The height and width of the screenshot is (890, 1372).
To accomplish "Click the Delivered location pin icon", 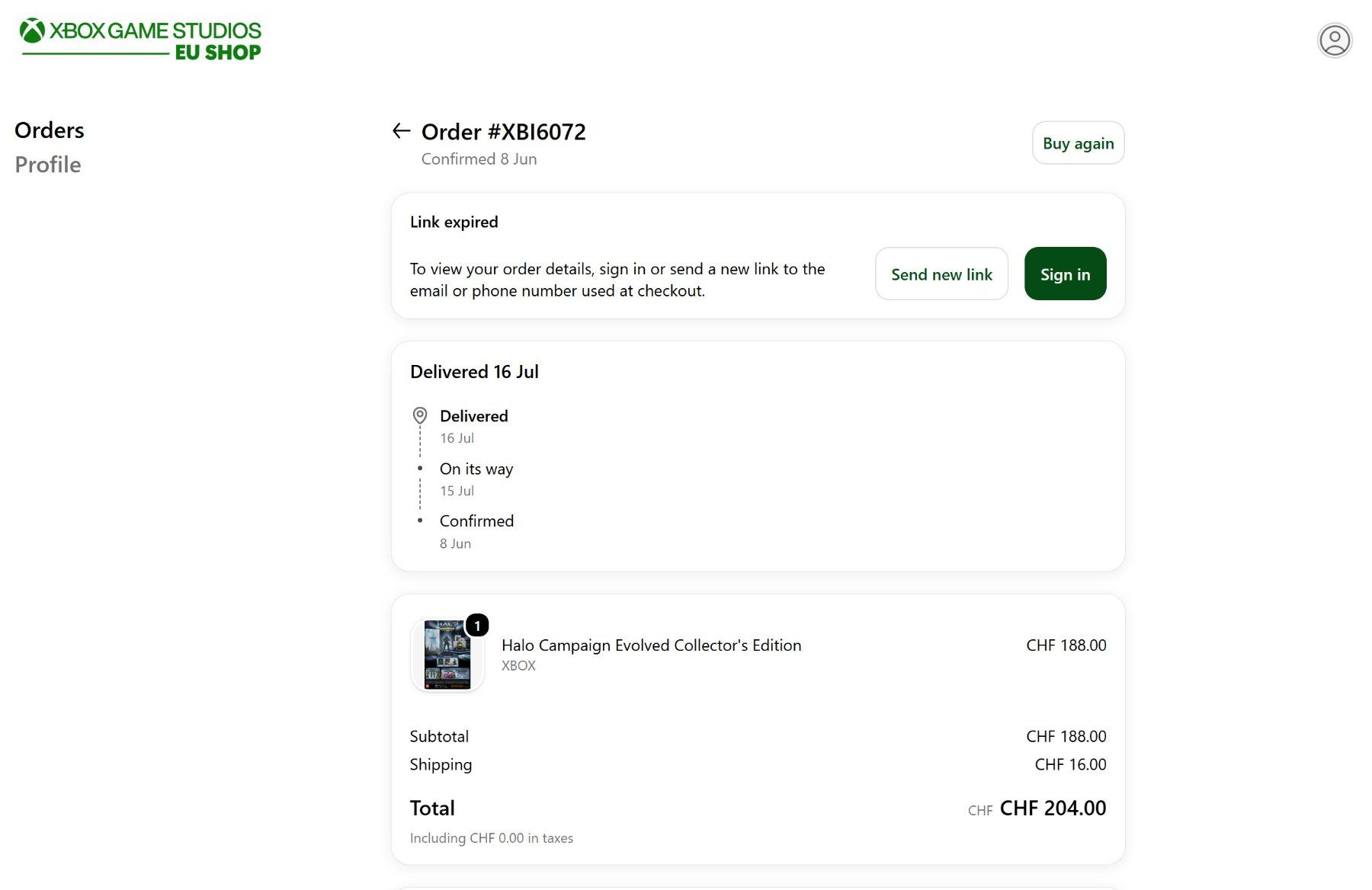I will click(x=420, y=415).
